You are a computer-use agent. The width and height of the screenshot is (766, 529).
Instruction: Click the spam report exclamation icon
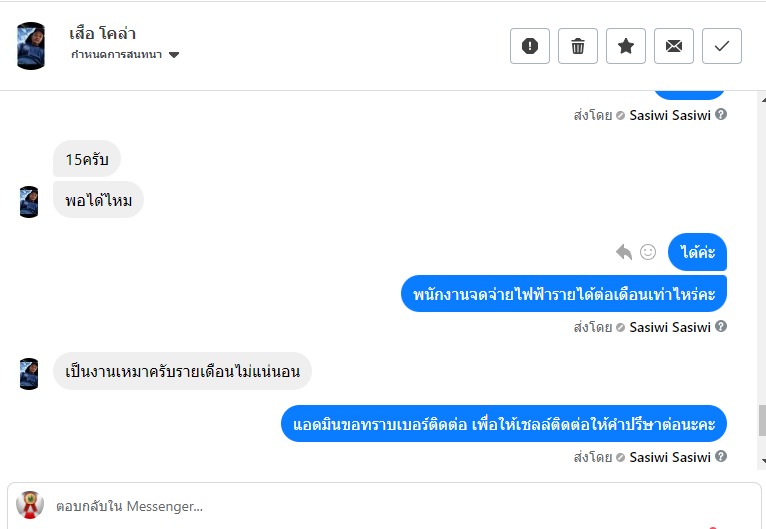(x=530, y=46)
